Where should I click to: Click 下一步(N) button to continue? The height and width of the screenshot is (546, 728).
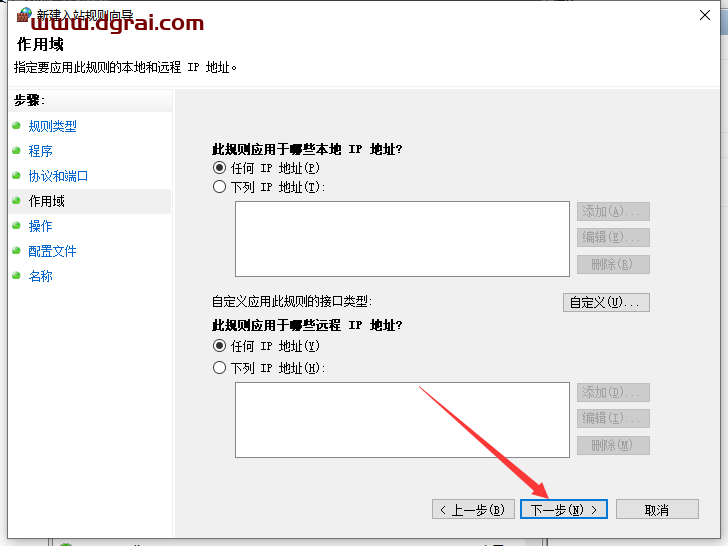click(564, 509)
